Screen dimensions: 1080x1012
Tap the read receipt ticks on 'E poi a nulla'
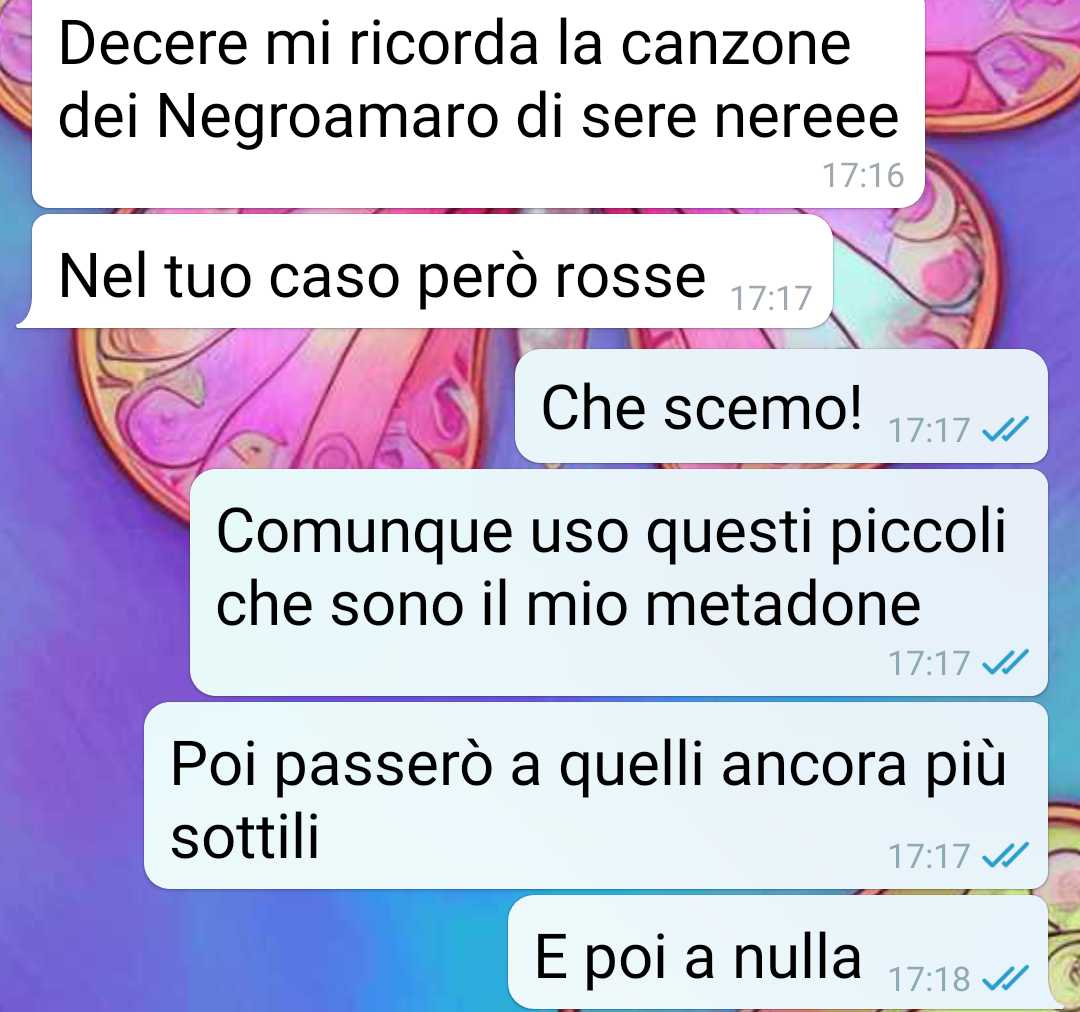click(1005, 978)
